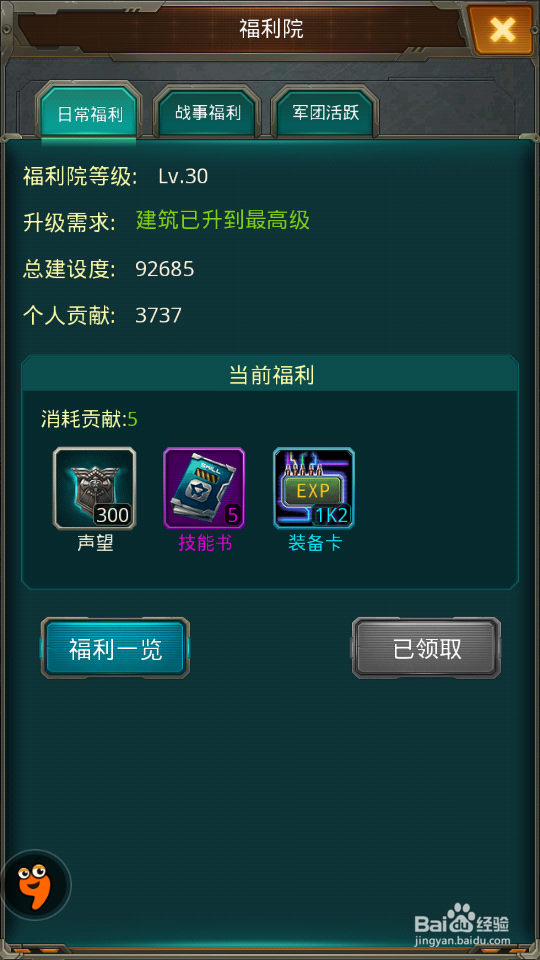Select the 军团活跃 tab
The image size is (540, 960).
point(326,113)
